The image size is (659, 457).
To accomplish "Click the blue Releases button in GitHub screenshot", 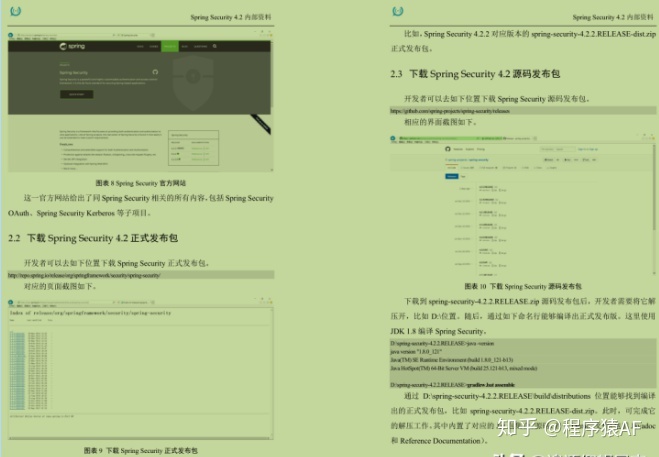I will click(452, 176).
